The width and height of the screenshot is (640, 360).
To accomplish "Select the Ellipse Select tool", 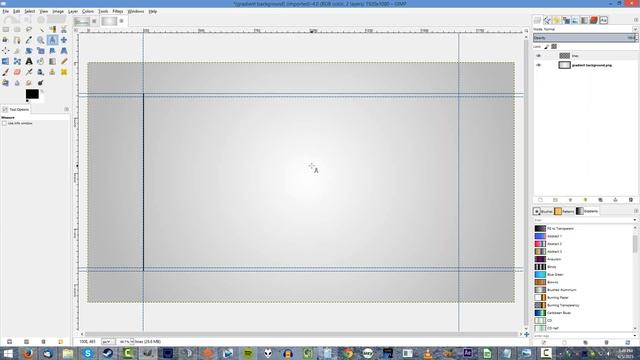I will tap(17, 29).
